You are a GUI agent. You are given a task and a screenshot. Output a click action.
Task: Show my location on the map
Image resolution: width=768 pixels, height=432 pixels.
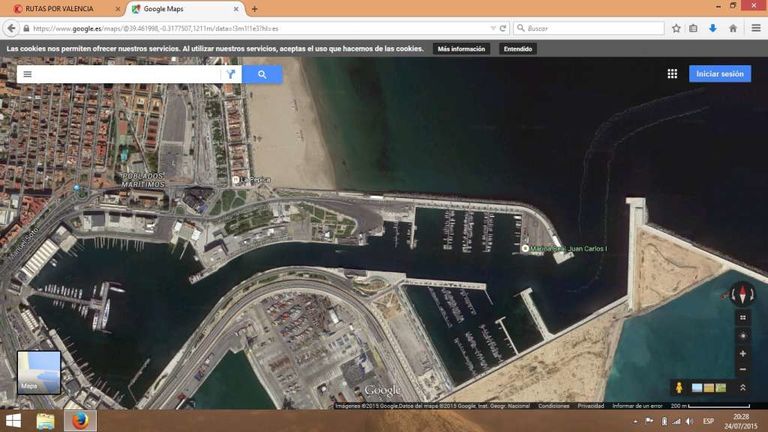pyautogui.click(x=742, y=336)
